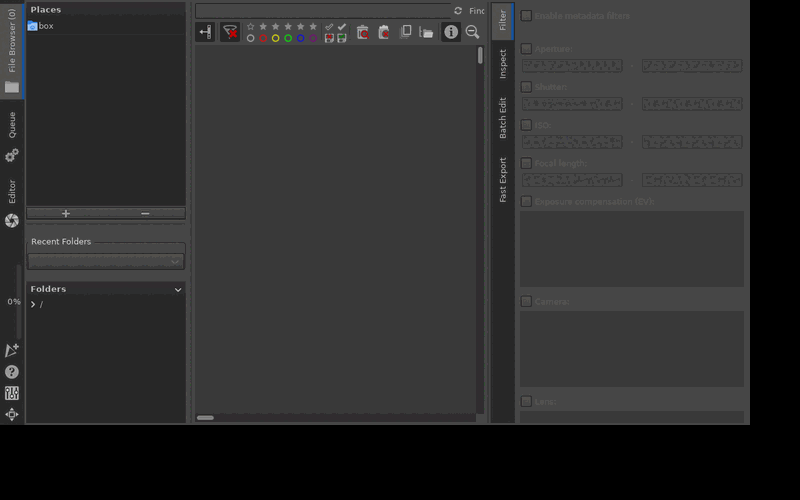Switch to Editor tab
This screenshot has width=800, height=500.
point(12,204)
